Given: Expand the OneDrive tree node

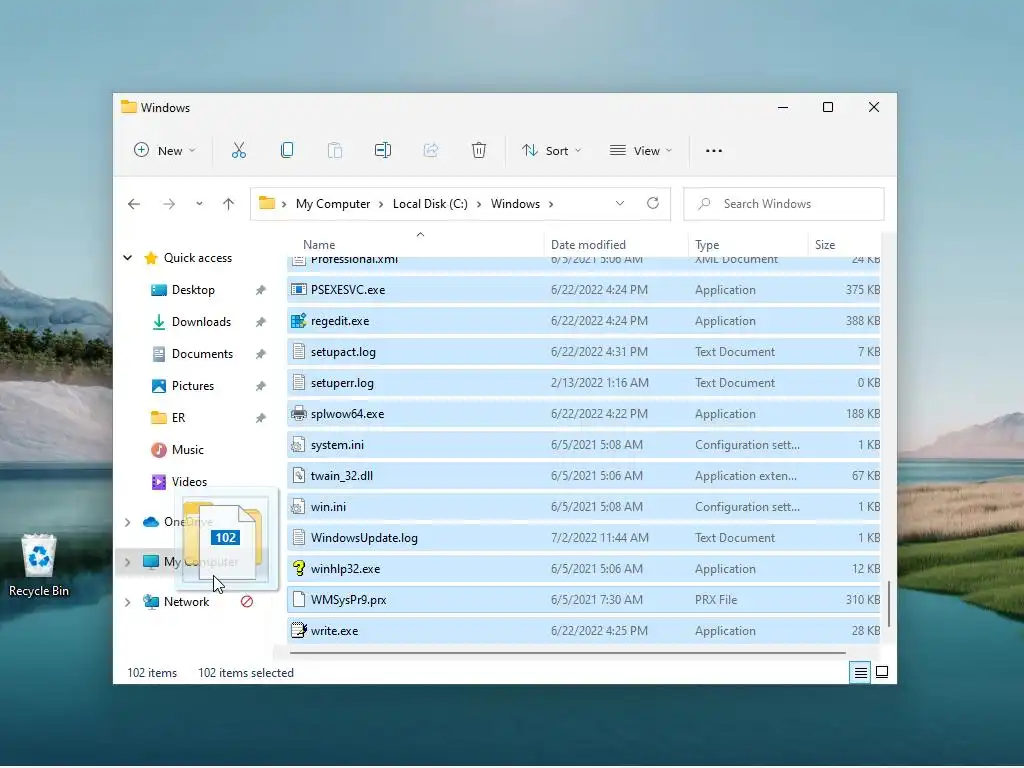Looking at the screenshot, I should [x=128, y=522].
